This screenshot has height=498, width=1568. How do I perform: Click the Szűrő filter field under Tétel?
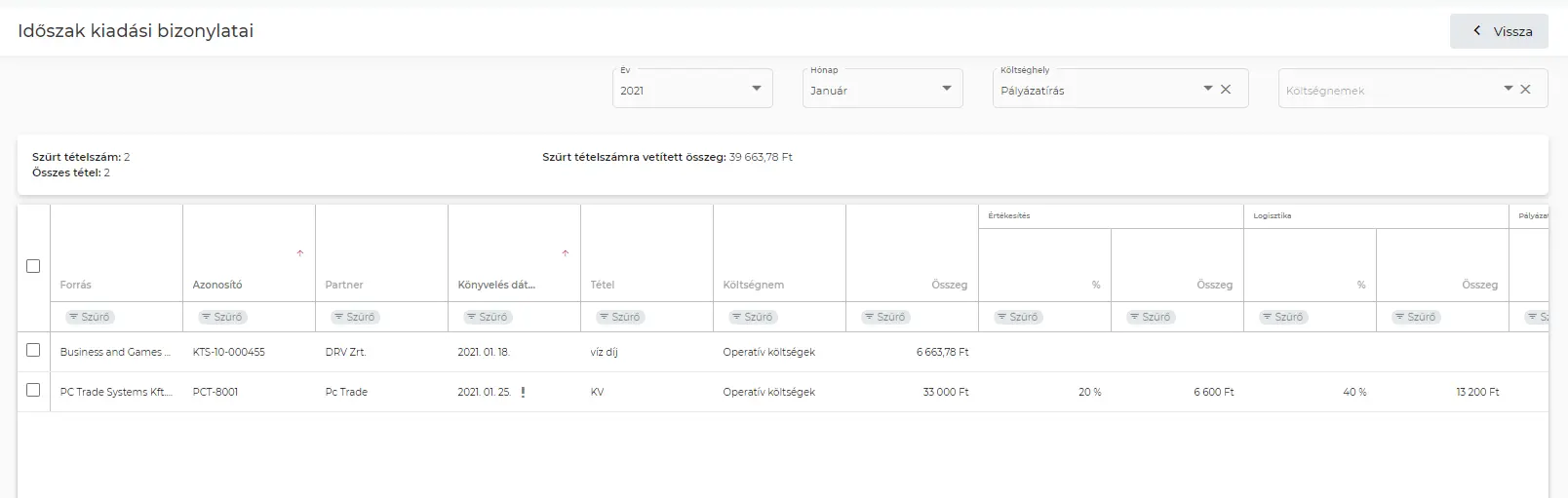[x=619, y=317]
